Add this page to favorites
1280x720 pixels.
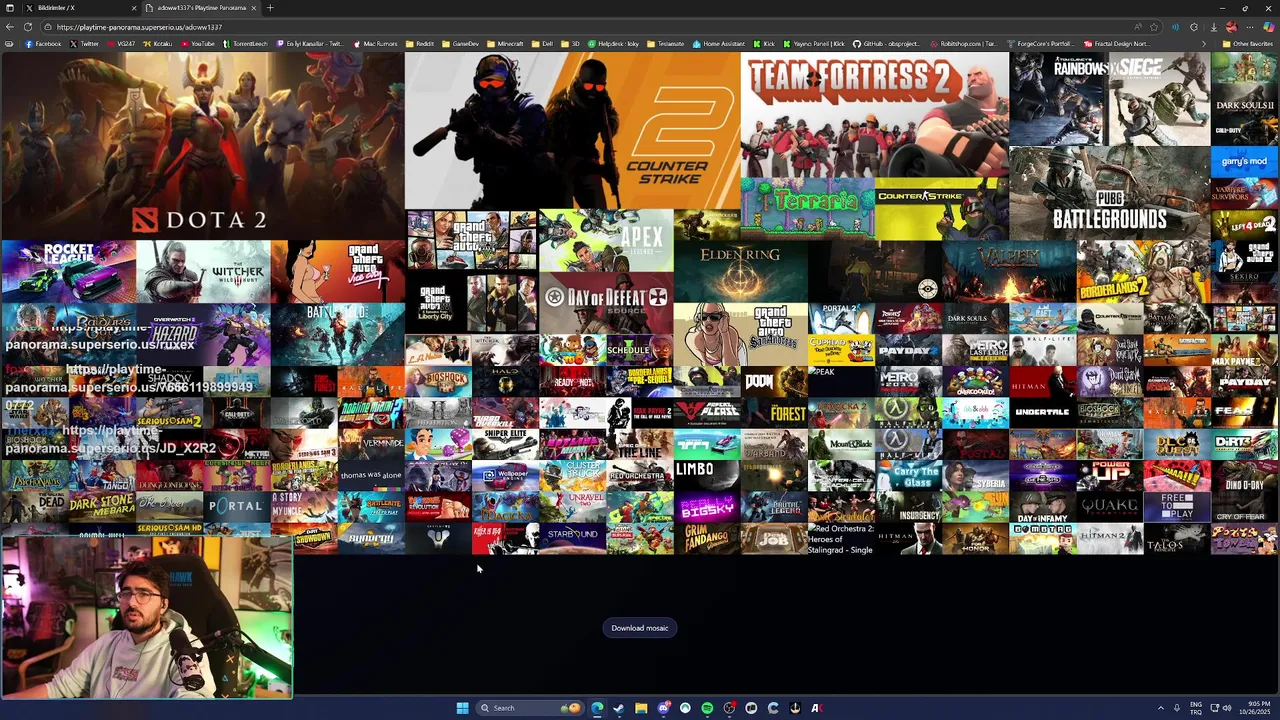[x=1154, y=27]
